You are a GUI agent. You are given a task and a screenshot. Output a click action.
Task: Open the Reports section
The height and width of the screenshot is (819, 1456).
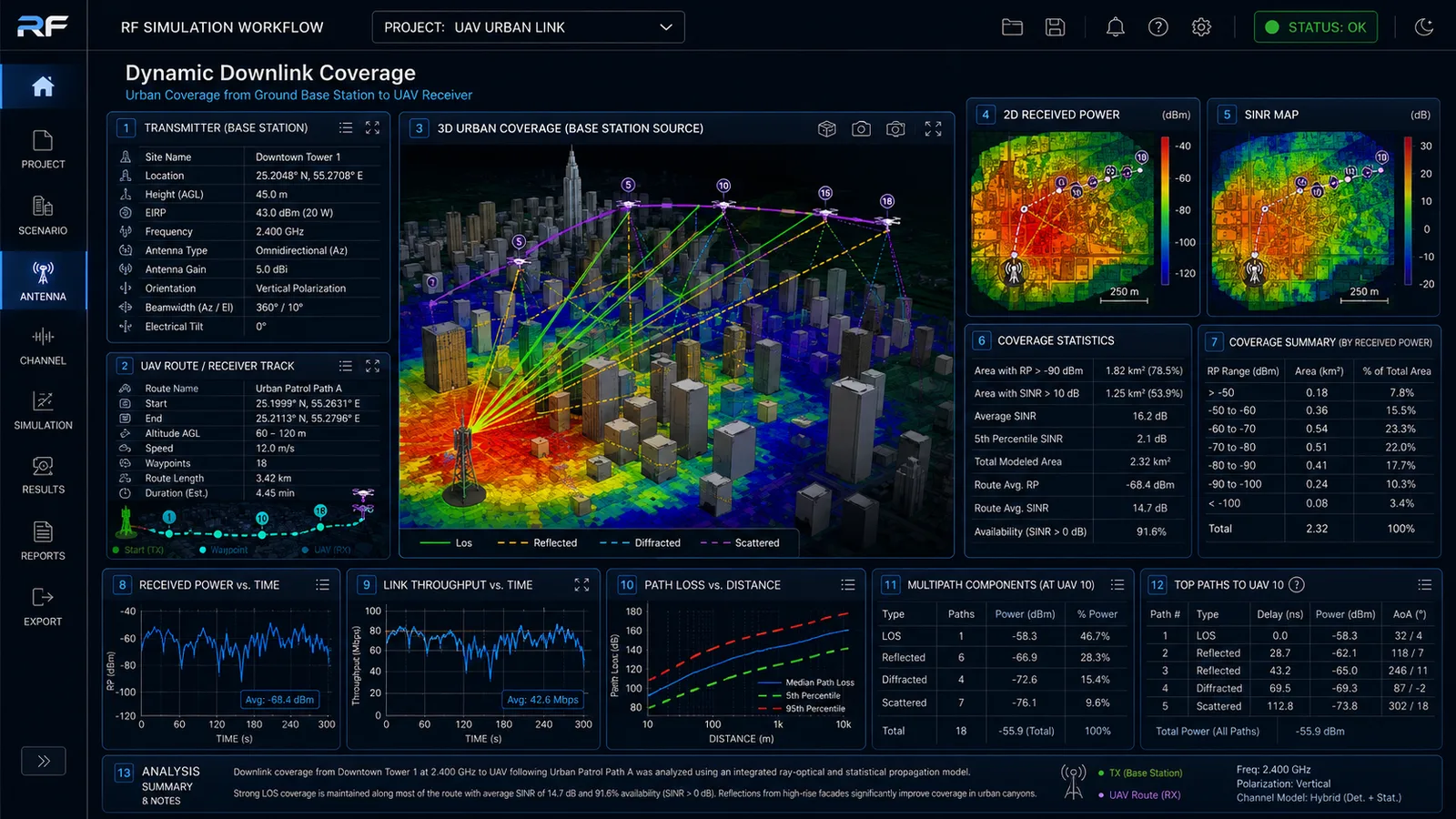point(43,541)
